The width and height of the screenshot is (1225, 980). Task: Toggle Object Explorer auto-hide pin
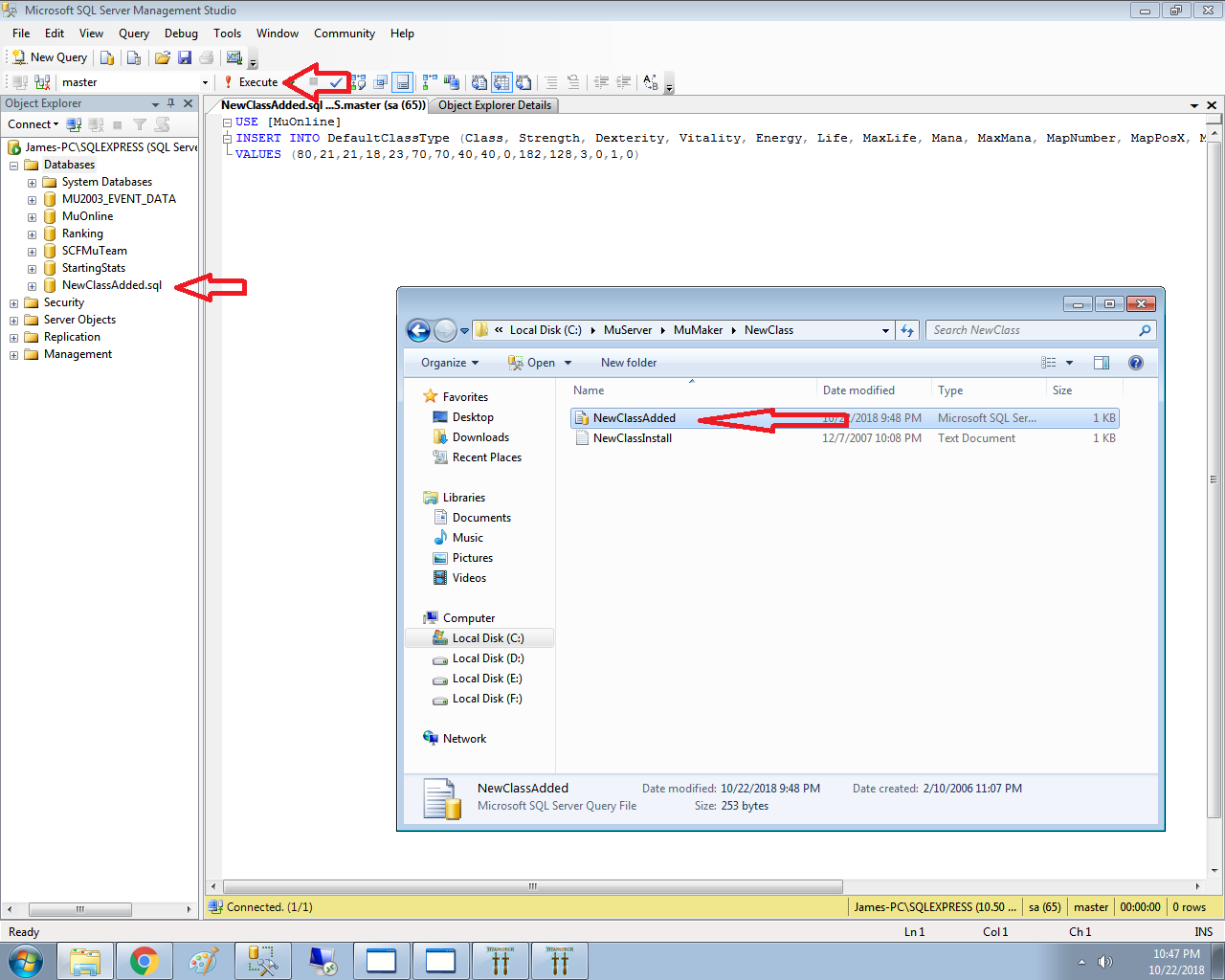click(x=171, y=103)
